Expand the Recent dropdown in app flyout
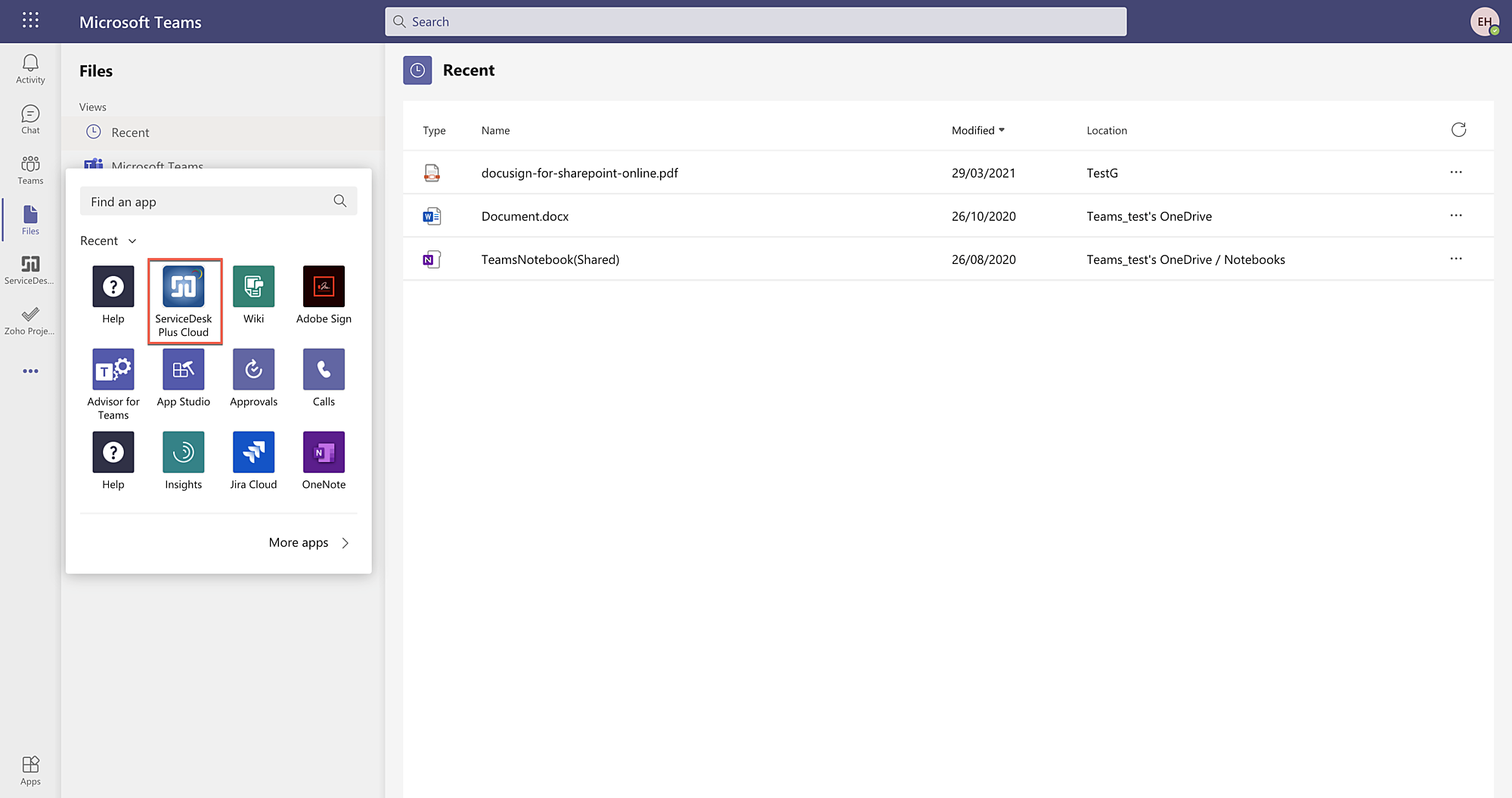The width and height of the screenshot is (1512, 798). 109,241
